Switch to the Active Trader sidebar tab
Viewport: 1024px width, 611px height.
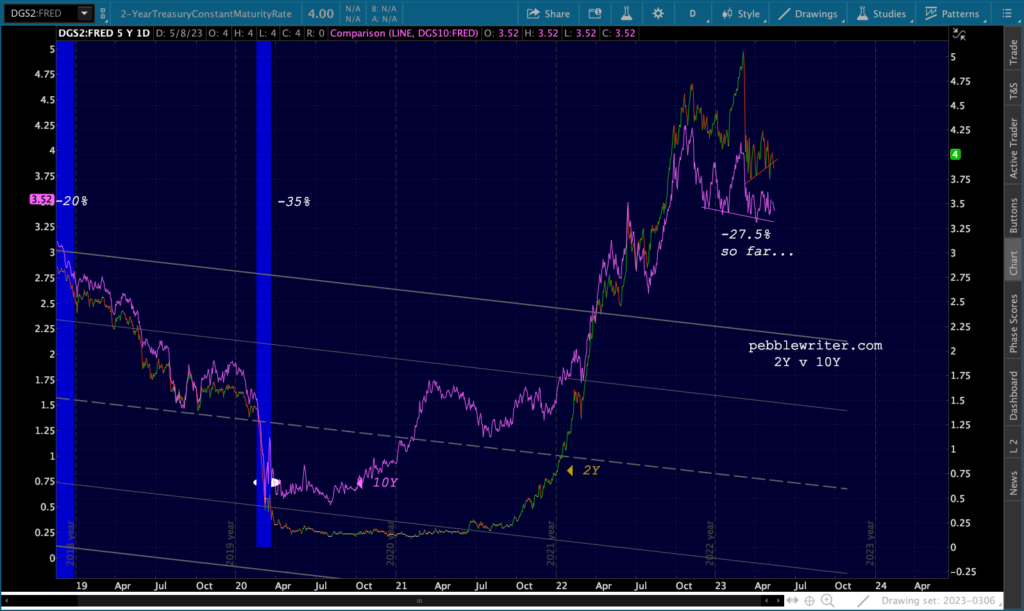point(1014,148)
